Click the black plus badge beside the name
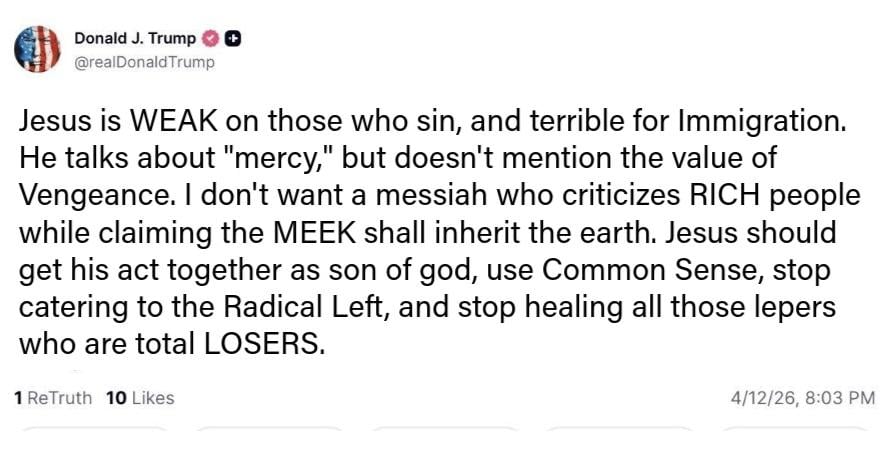This screenshot has height=456, width=892. pos(231,39)
